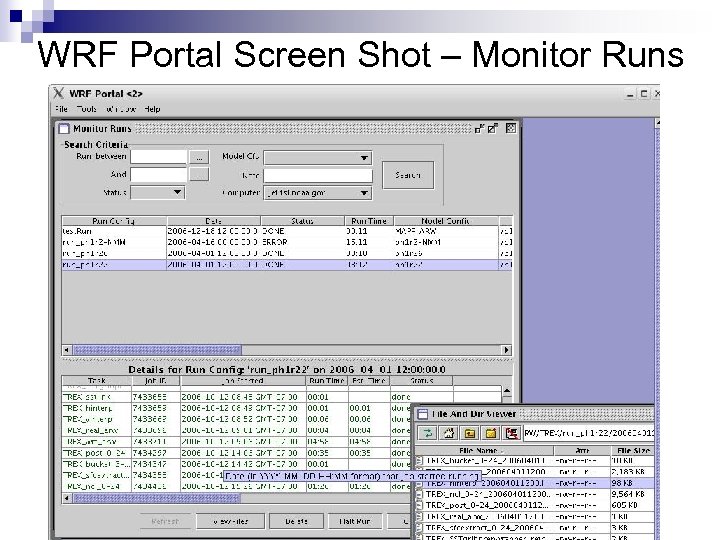Select the run with ERROR status
This screenshot has width=720, height=540.
pos(287,242)
